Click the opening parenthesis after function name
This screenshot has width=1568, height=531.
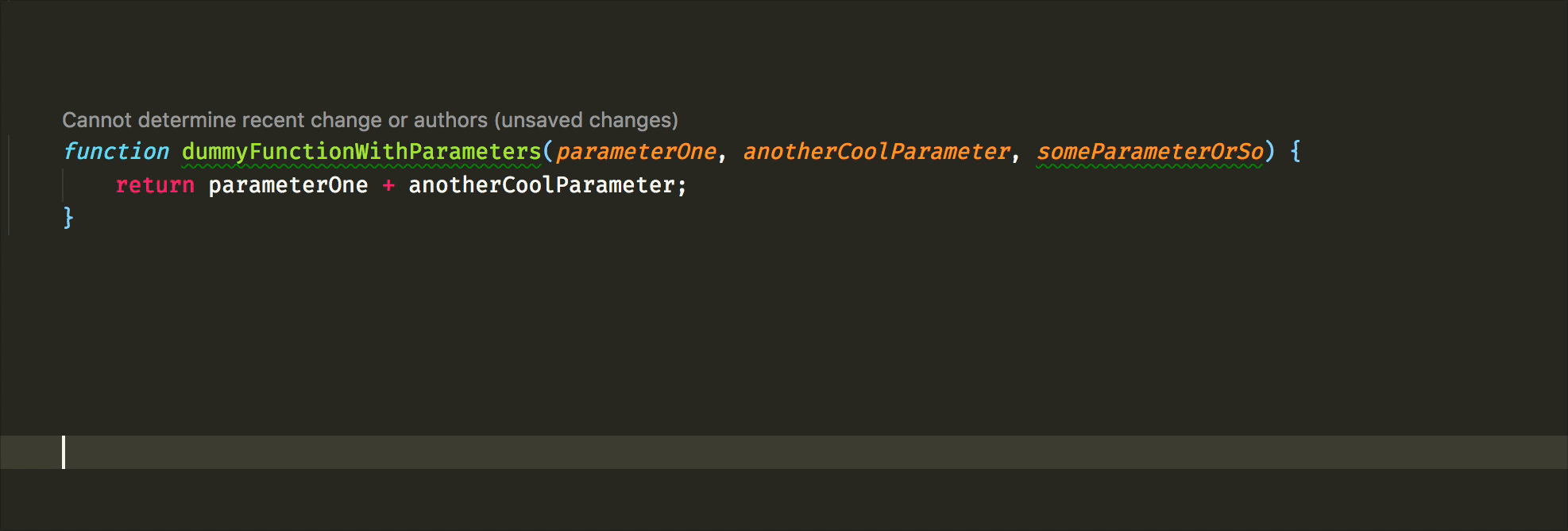[x=548, y=151]
